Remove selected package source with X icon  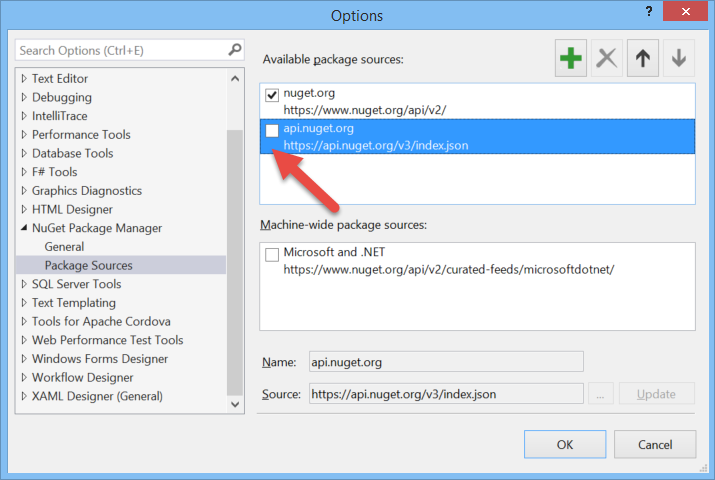pos(606,58)
